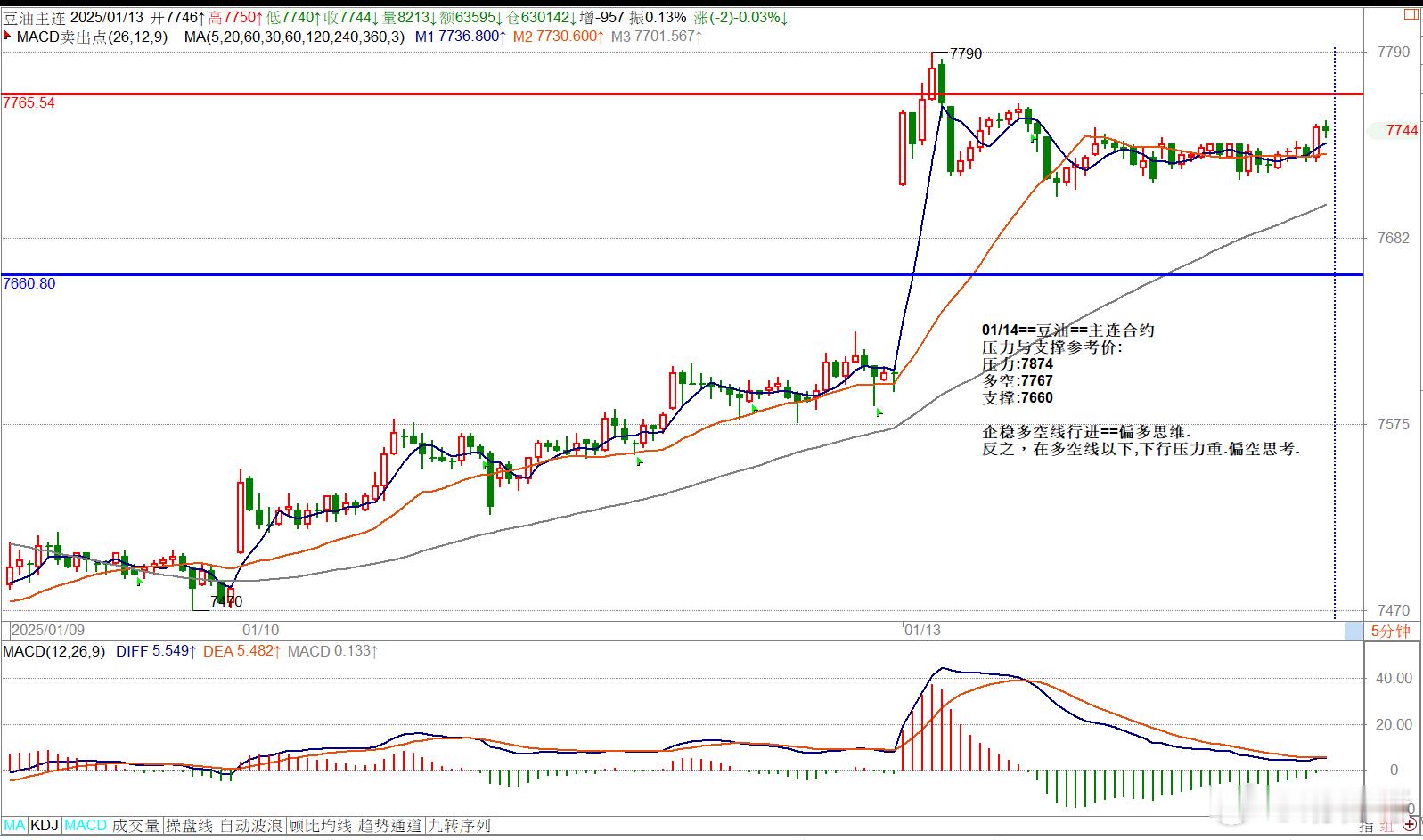Click the light blue box beside 5分钟
This screenshot has height=840, width=1423.
click(x=1354, y=631)
